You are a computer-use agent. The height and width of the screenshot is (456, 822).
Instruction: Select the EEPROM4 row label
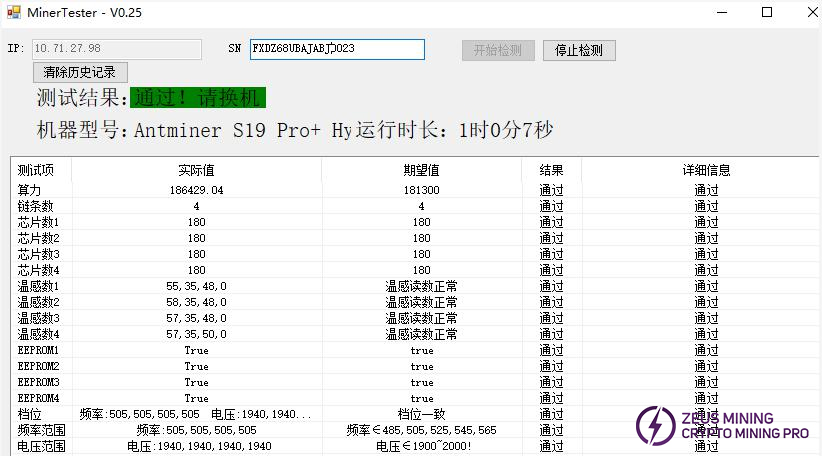(38, 398)
